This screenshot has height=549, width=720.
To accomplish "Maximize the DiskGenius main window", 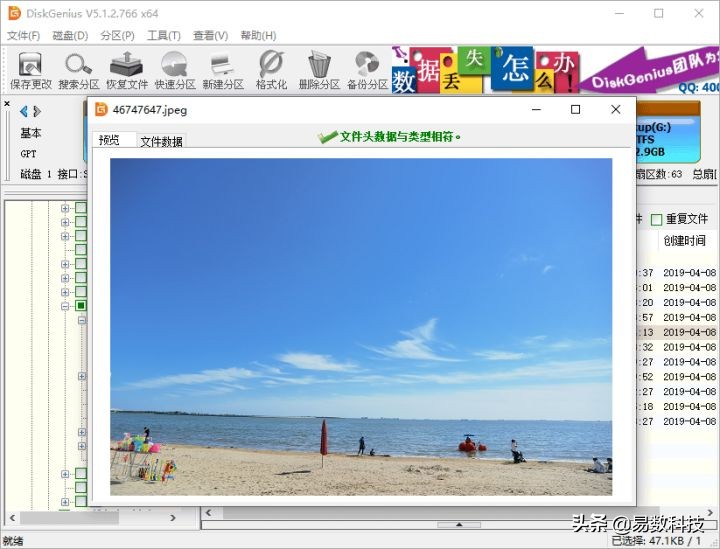I will coord(658,13).
